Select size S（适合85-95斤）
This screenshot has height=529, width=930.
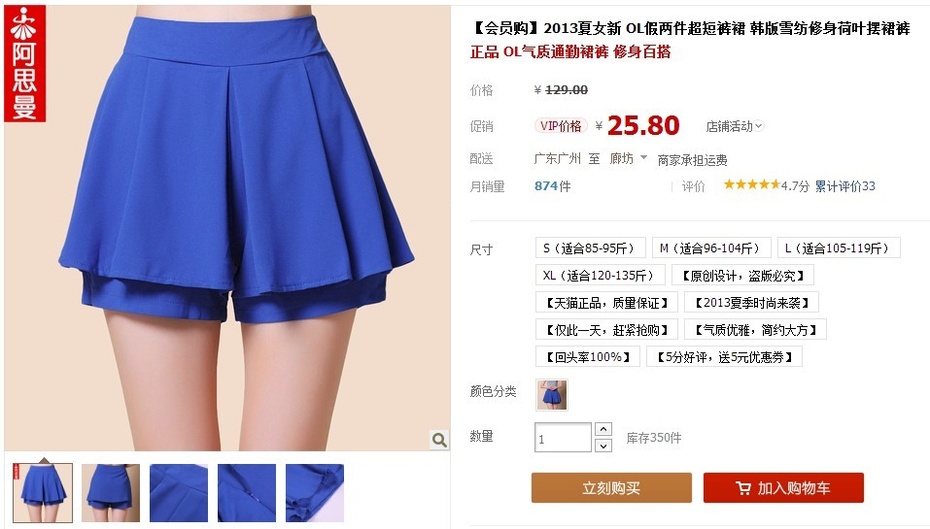tap(590, 248)
